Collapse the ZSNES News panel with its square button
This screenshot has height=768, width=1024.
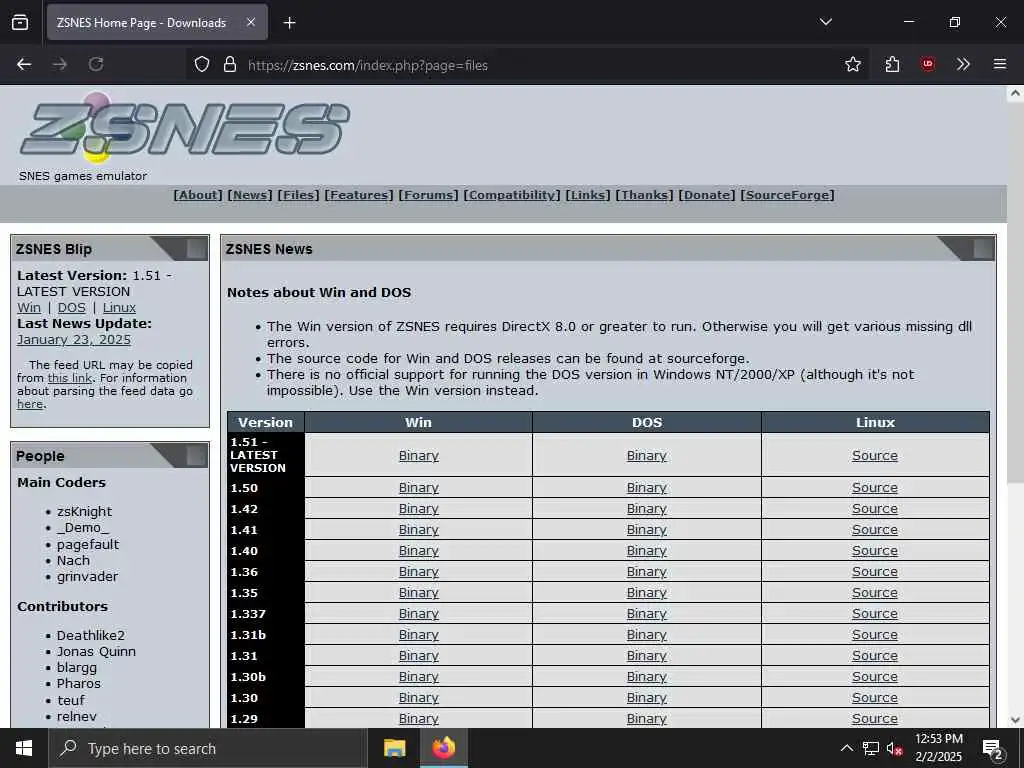(x=983, y=249)
